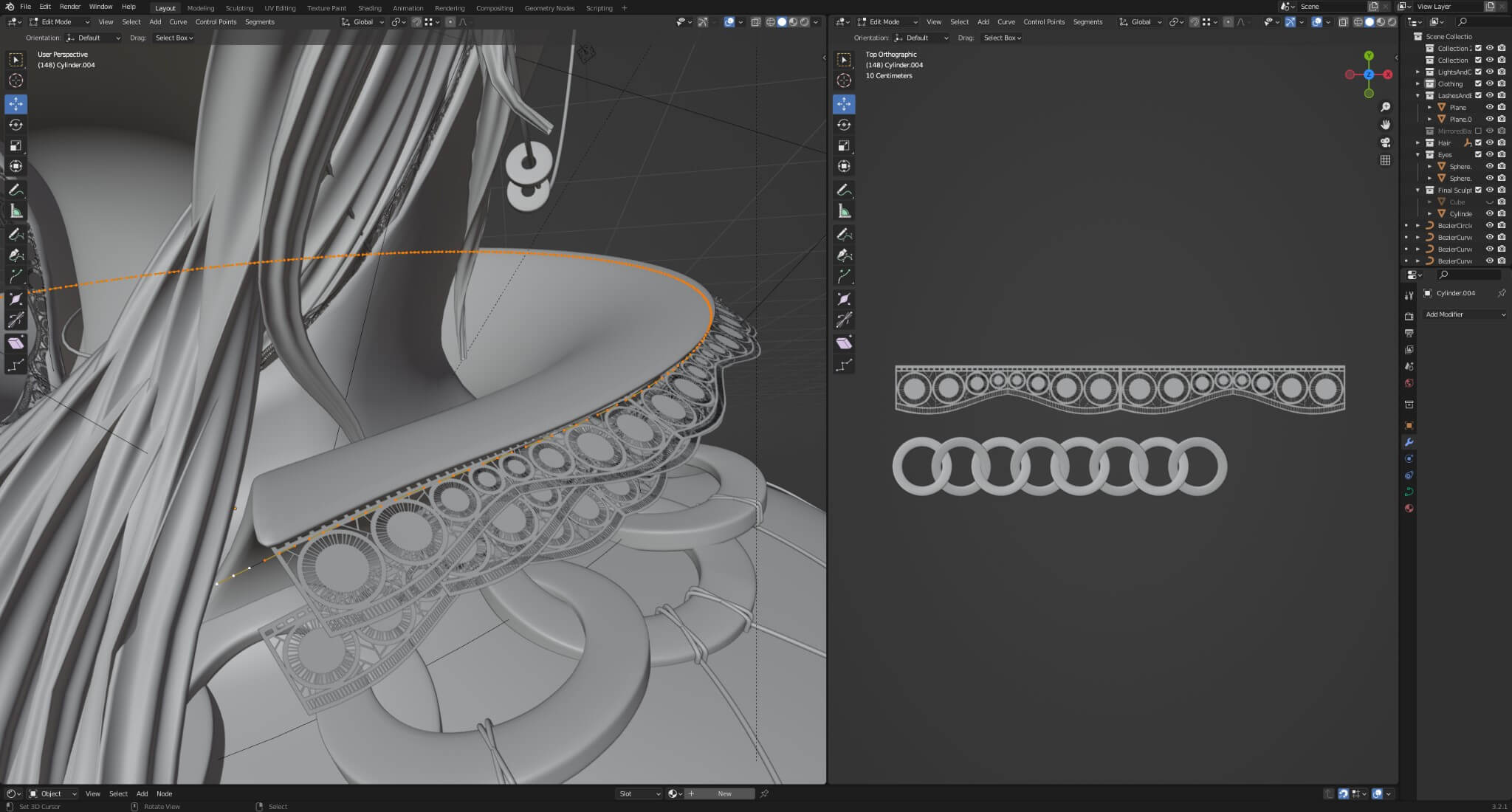
Task: Click the Scene name field
Action: pyautogui.click(x=1333, y=7)
